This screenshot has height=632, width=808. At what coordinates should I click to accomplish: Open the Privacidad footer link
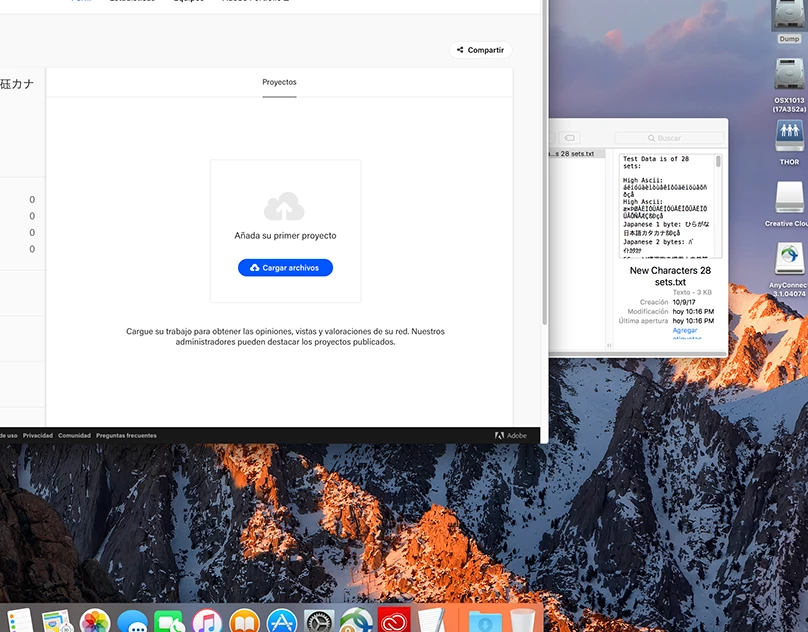coord(38,436)
